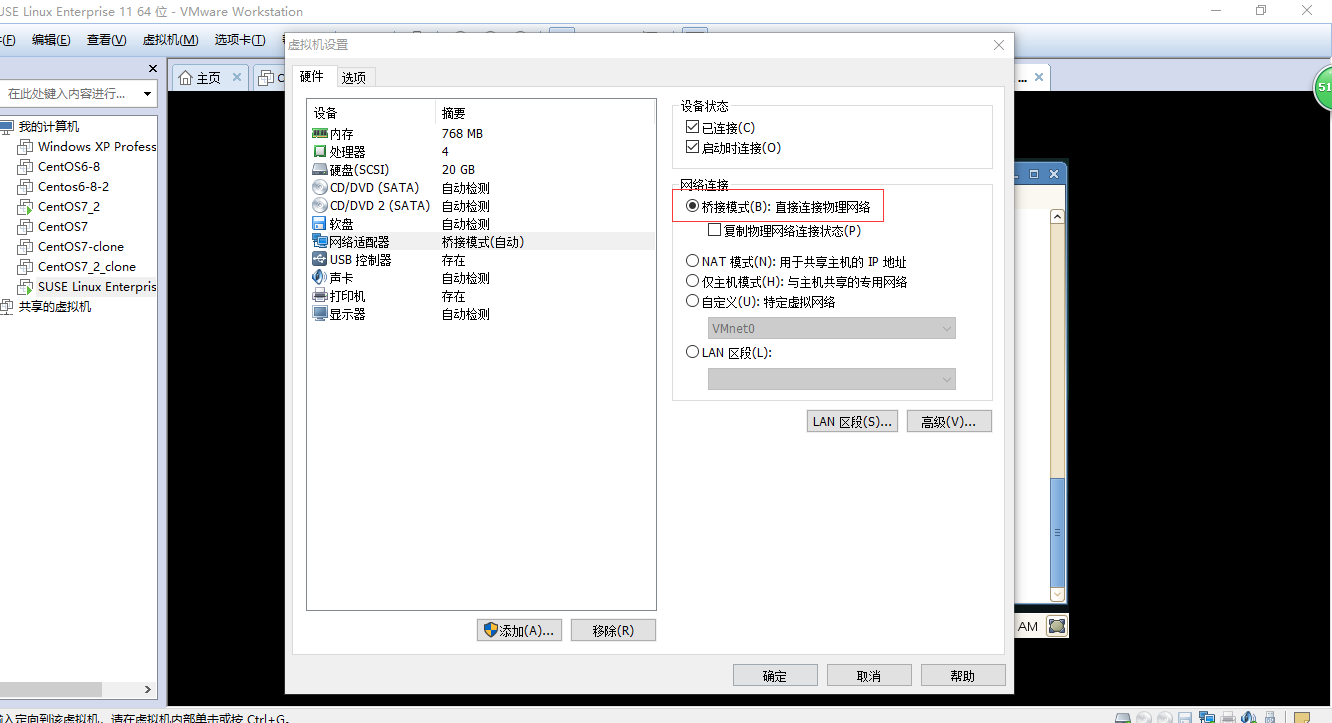Screen dimensions: 1332x723
Task: Select the printer (打印机) device icon
Action: (320, 295)
